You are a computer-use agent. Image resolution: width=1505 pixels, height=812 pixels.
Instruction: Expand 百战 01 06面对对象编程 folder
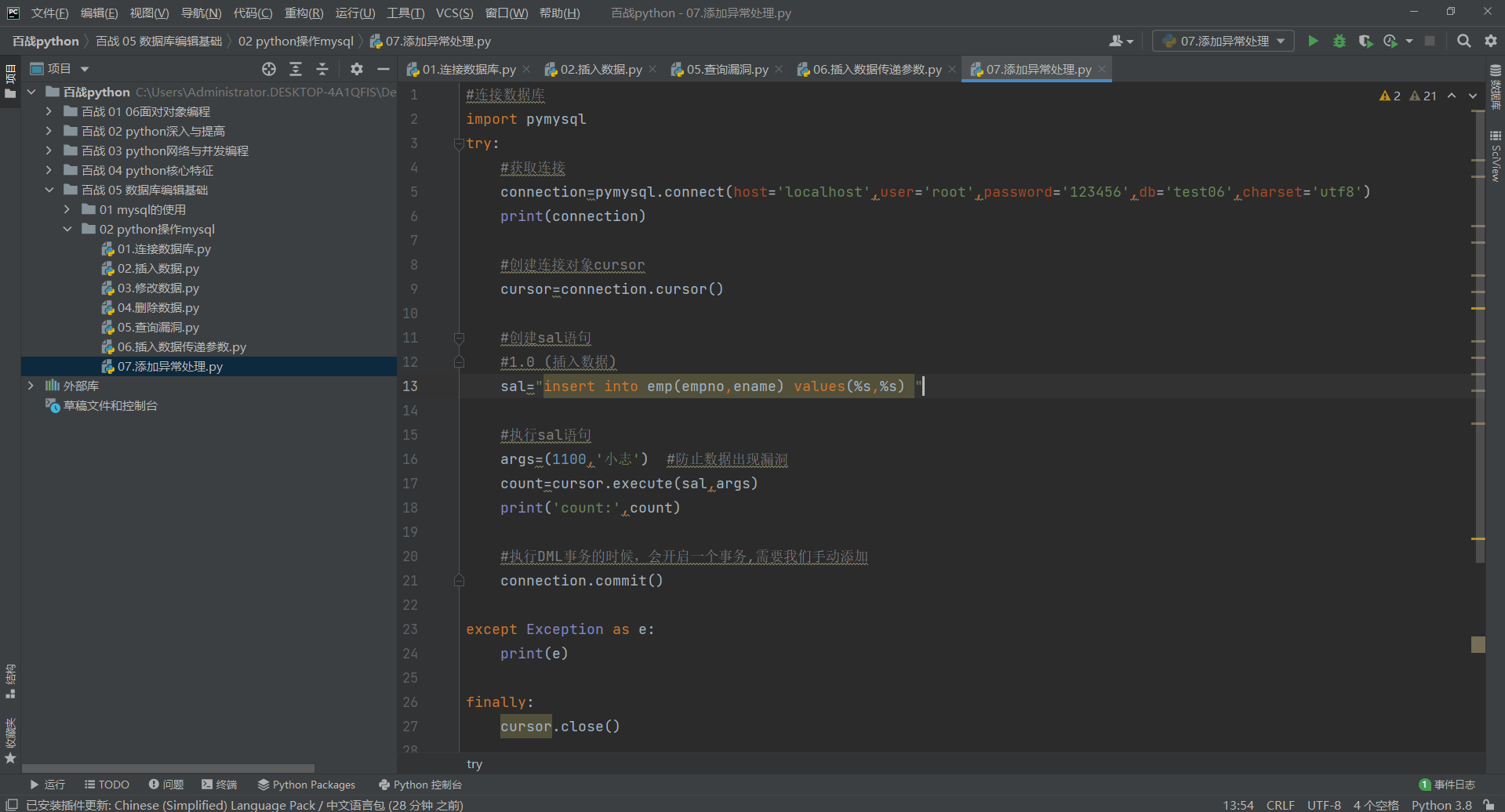[x=49, y=111]
